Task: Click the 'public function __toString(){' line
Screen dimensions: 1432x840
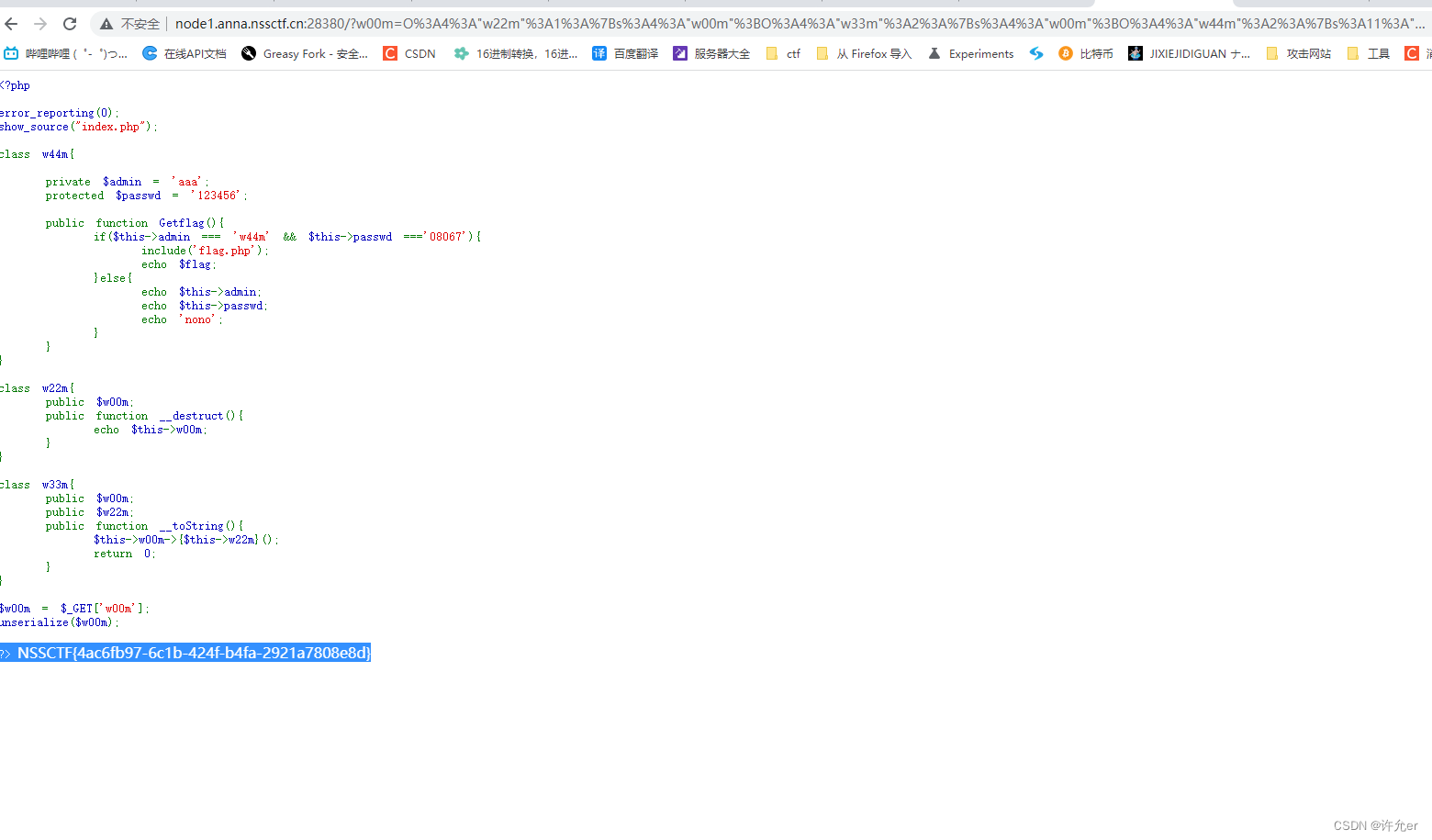Action: coord(144,526)
